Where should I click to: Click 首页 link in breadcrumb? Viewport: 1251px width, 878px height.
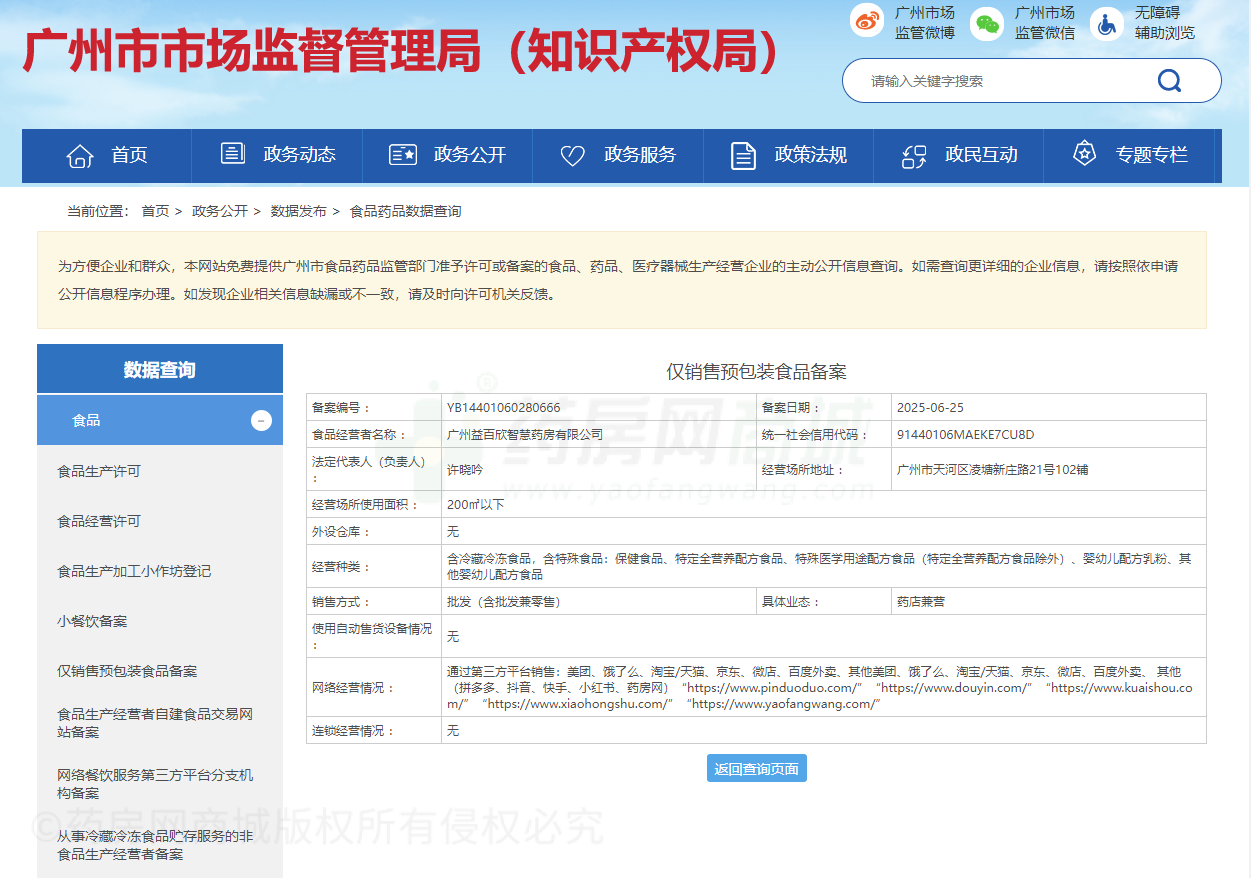coord(155,211)
